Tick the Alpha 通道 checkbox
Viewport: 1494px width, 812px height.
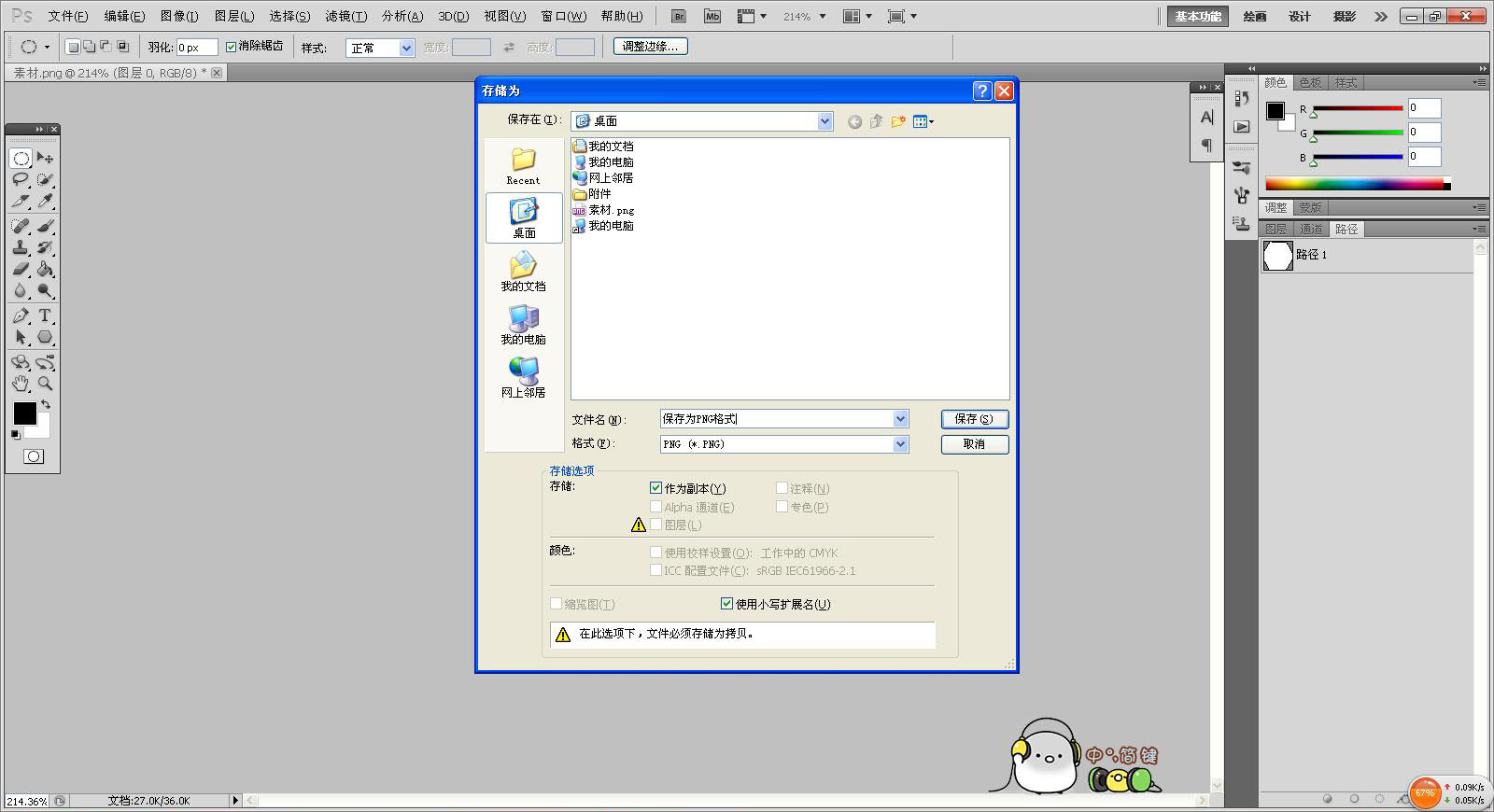tap(655, 507)
